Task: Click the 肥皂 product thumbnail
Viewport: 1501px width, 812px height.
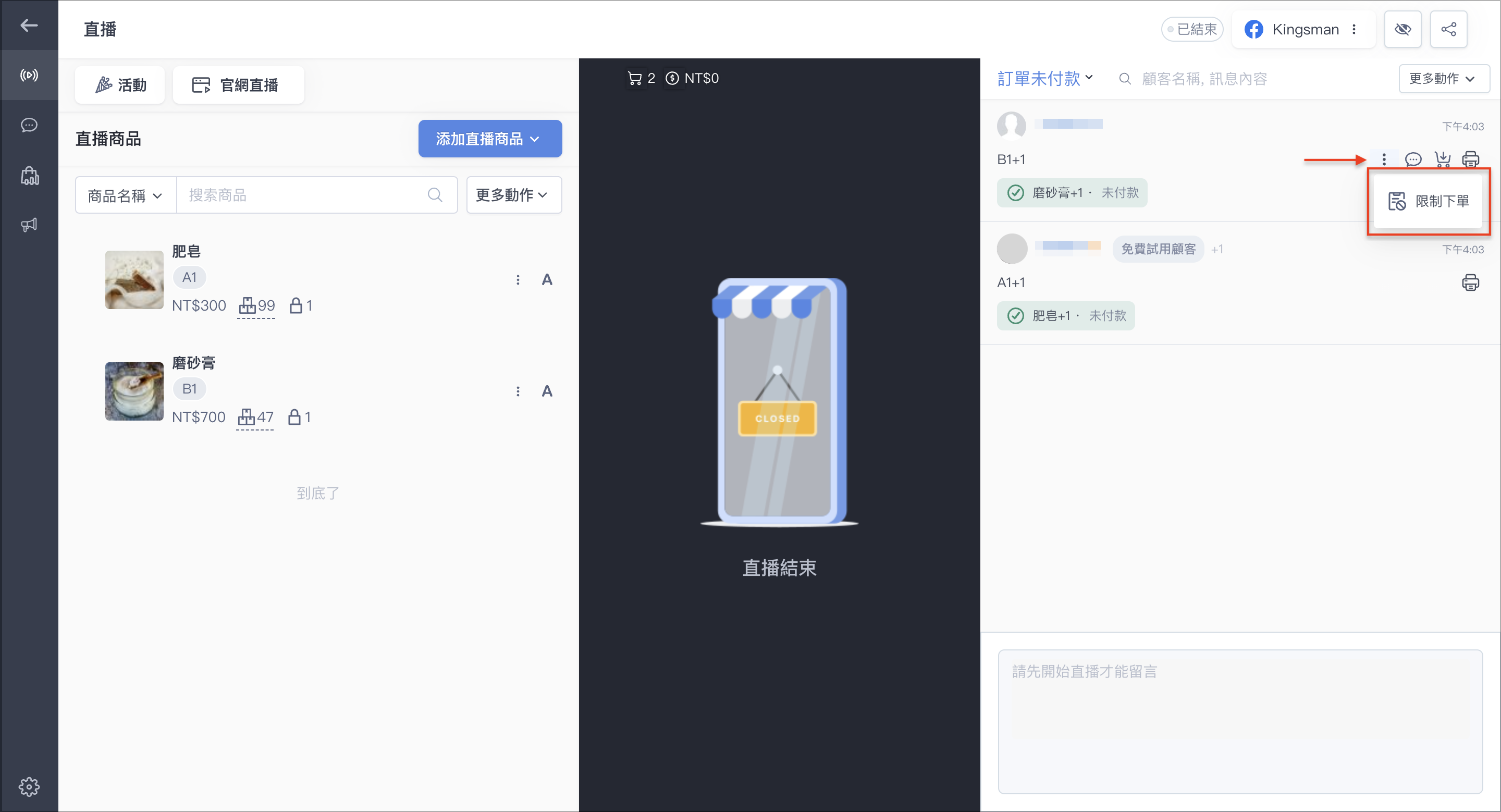Action: pos(134,280)
